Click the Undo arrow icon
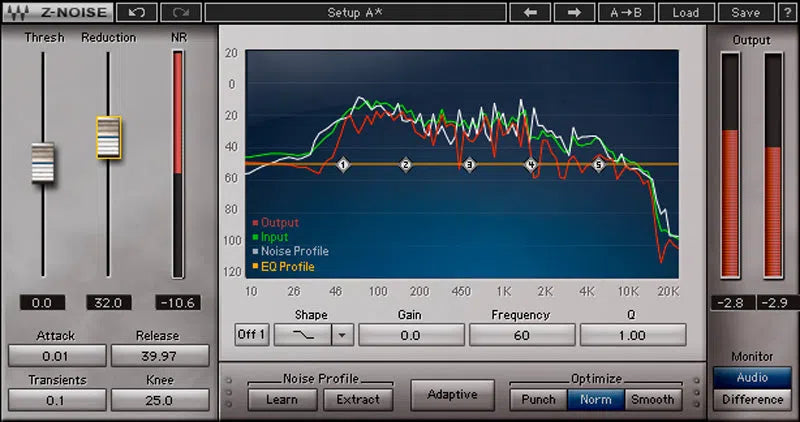This screenshot has width=800, height=422. click(137, 13)
